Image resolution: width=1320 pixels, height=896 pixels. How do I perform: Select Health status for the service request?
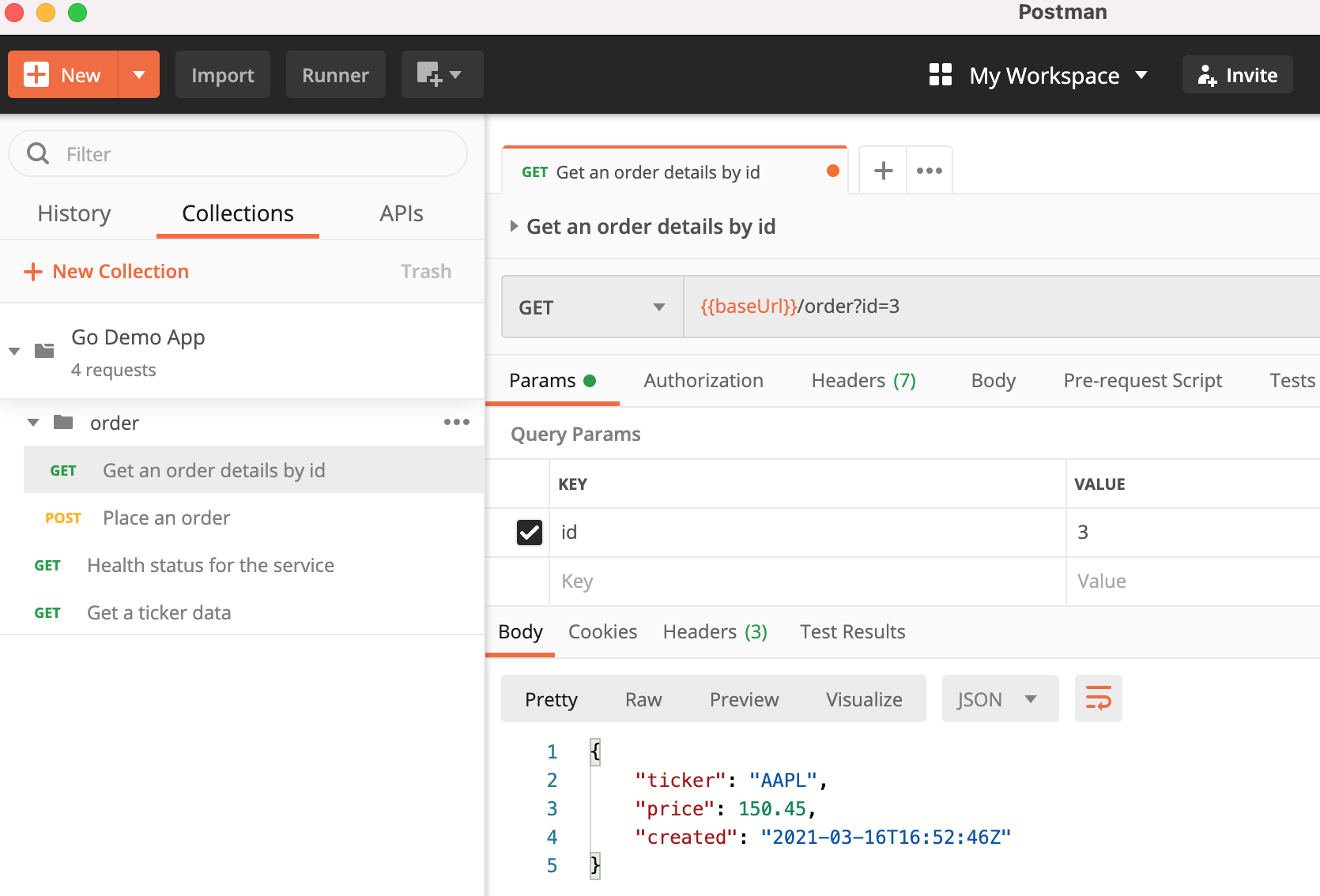pos(242,565)
